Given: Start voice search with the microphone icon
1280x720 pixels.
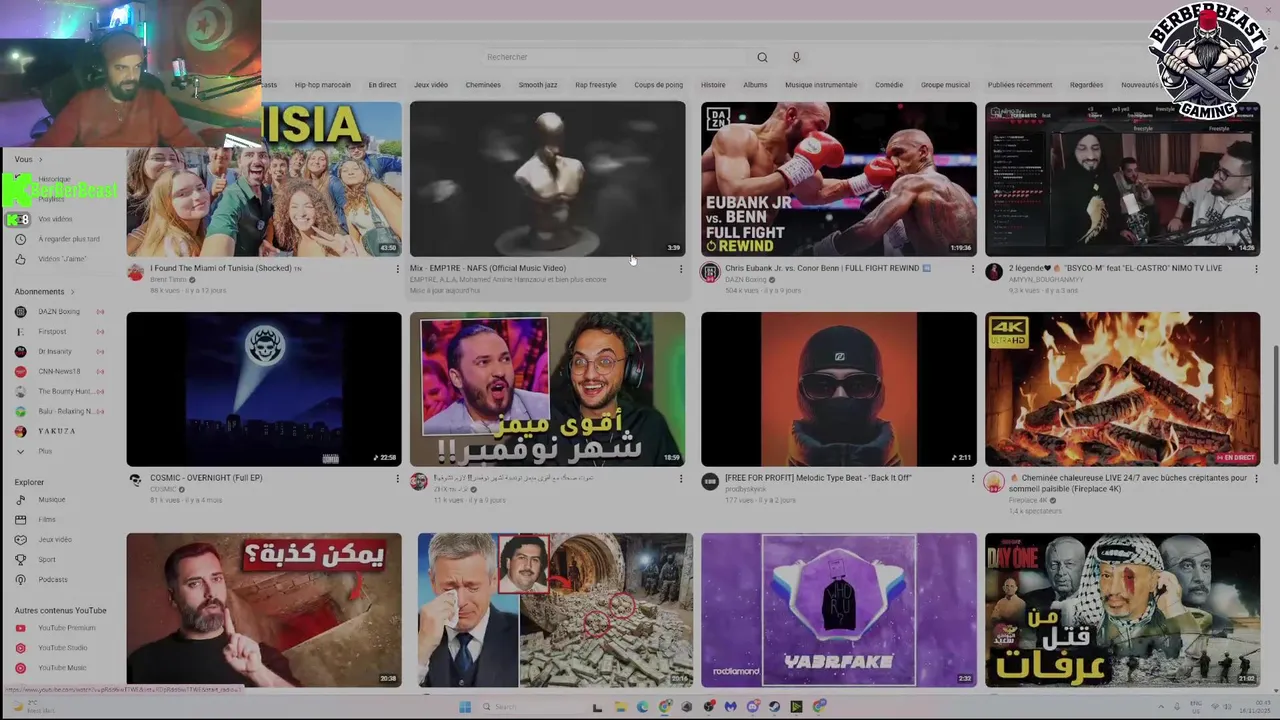Looking at the screenshot, I should point(796,57).
